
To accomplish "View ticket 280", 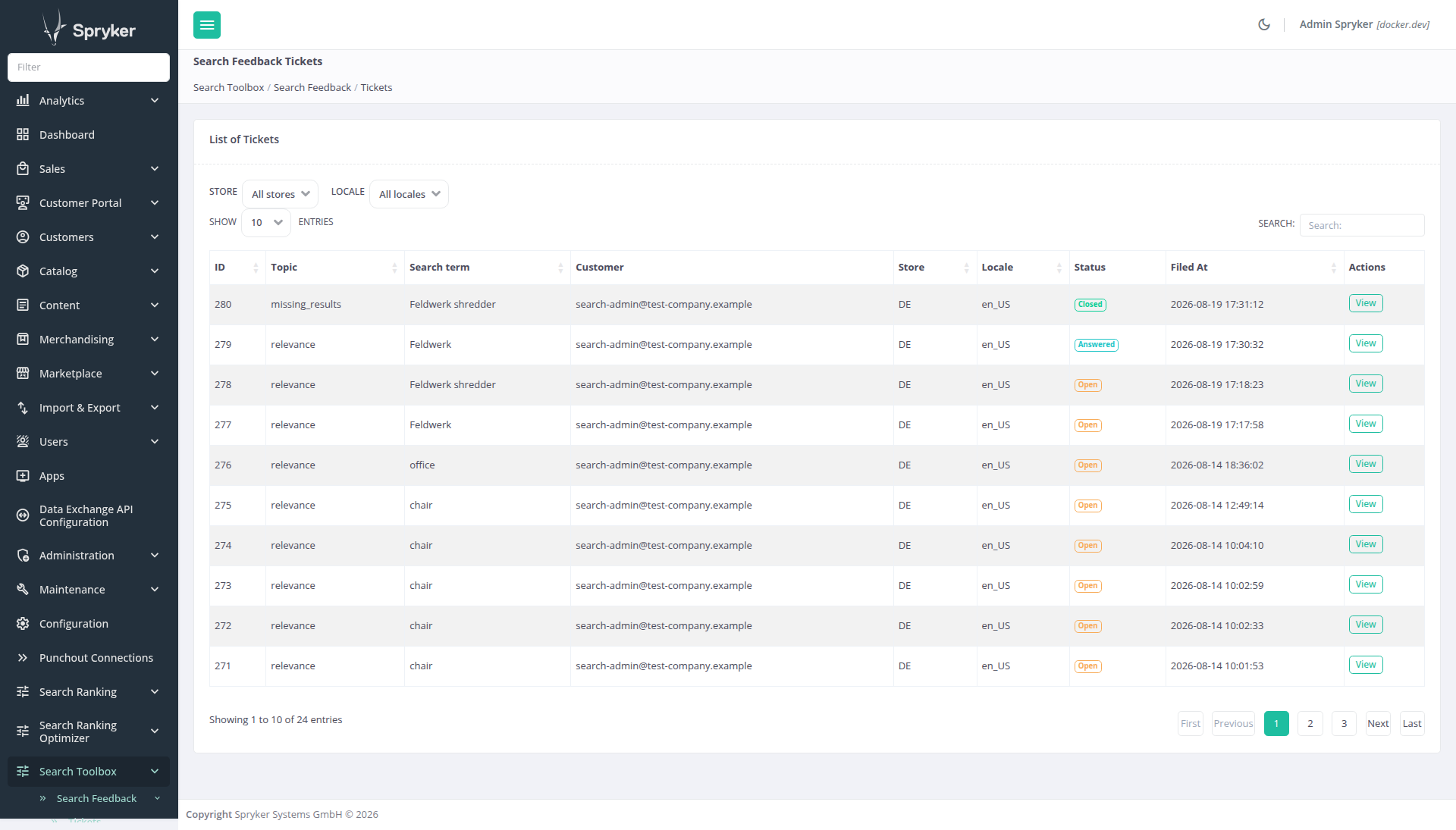I will (1366, 303).
